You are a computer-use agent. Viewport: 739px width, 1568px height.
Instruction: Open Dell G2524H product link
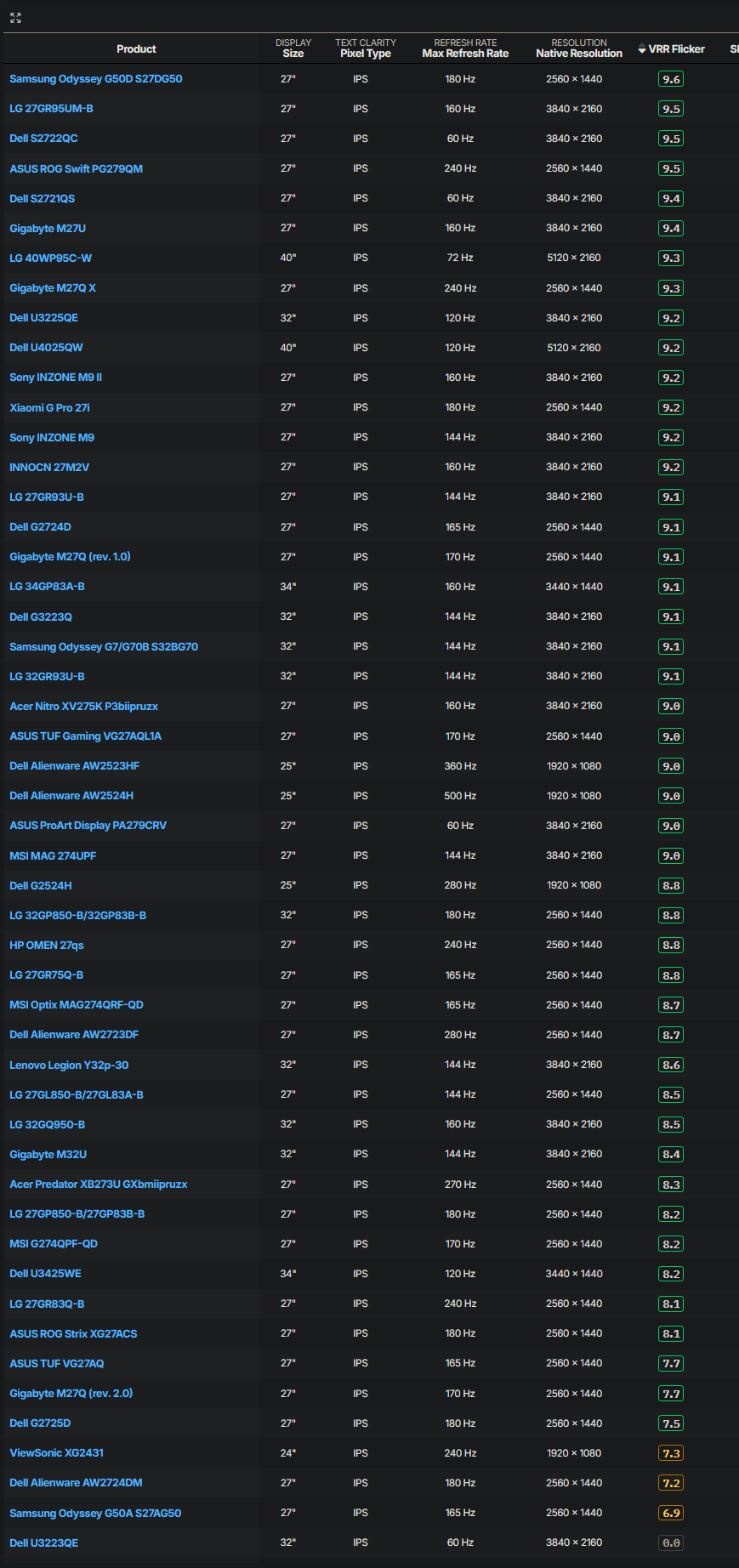(x=41, y=885)
